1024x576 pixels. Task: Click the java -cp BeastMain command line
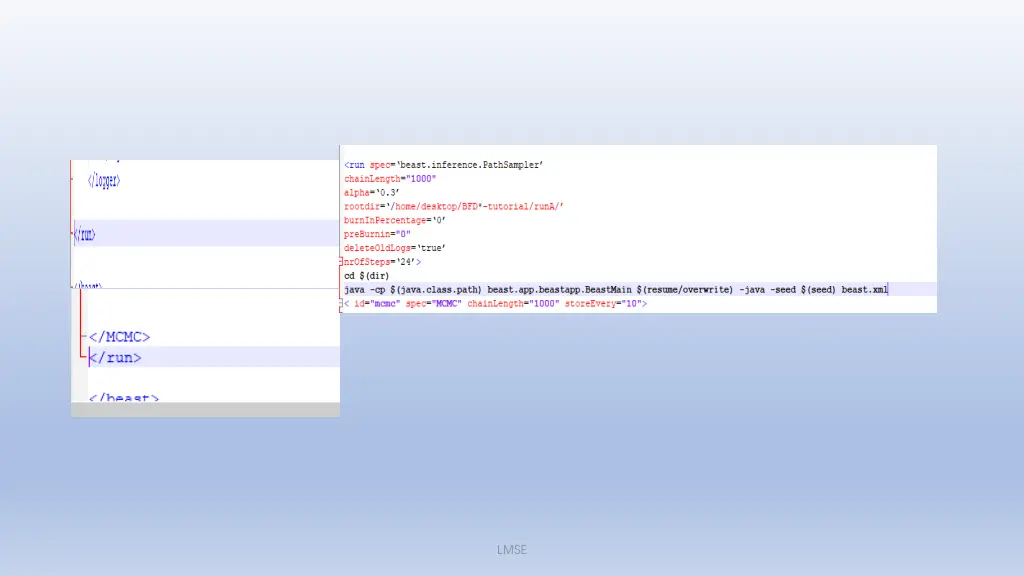pos(616,289)
